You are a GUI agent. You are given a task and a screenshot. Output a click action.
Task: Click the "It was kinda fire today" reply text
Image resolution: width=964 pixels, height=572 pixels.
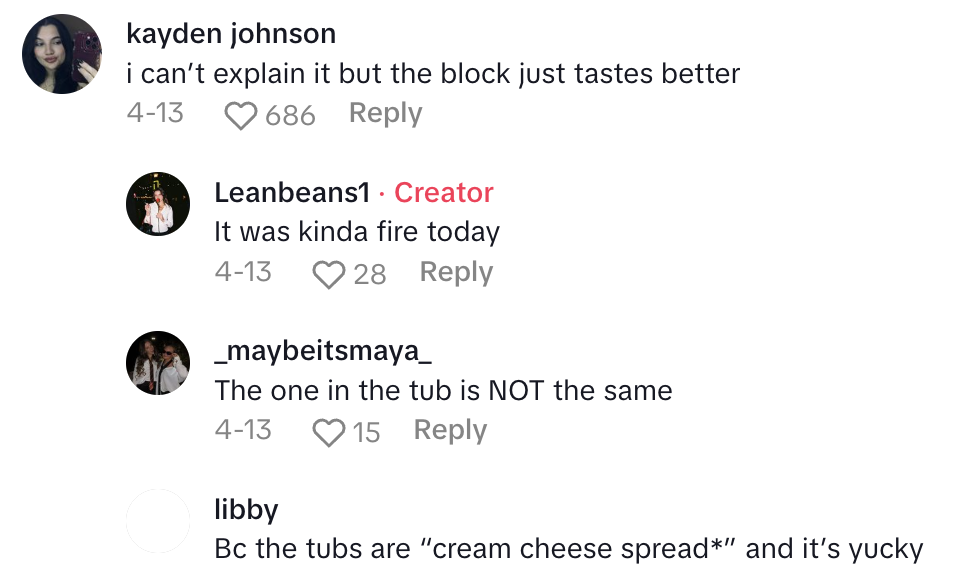[357, 232]
